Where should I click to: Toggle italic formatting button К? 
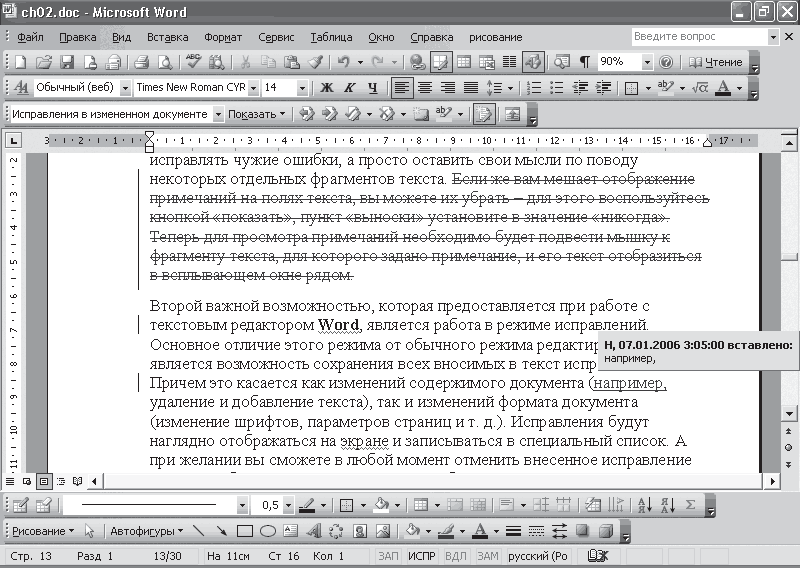click(350, 88)
